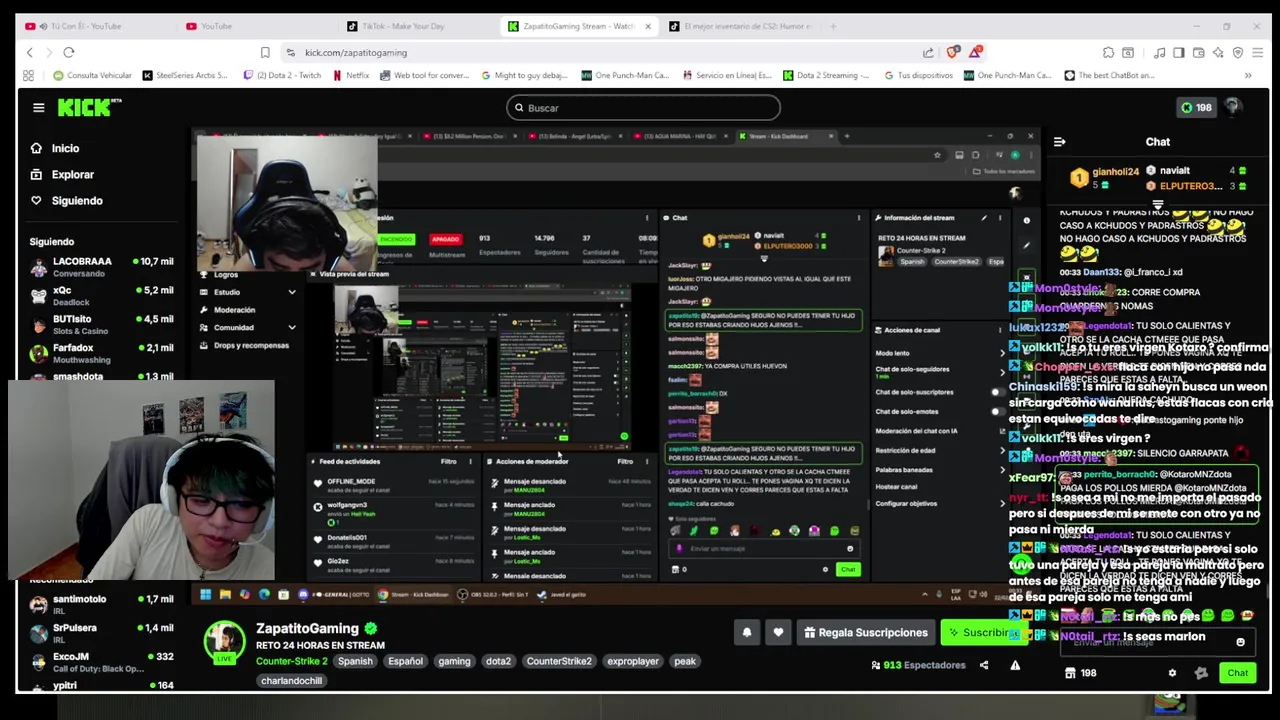Select the dota2 stream tag
Viewport: 1280px width, 720px height.
[498, 661]
